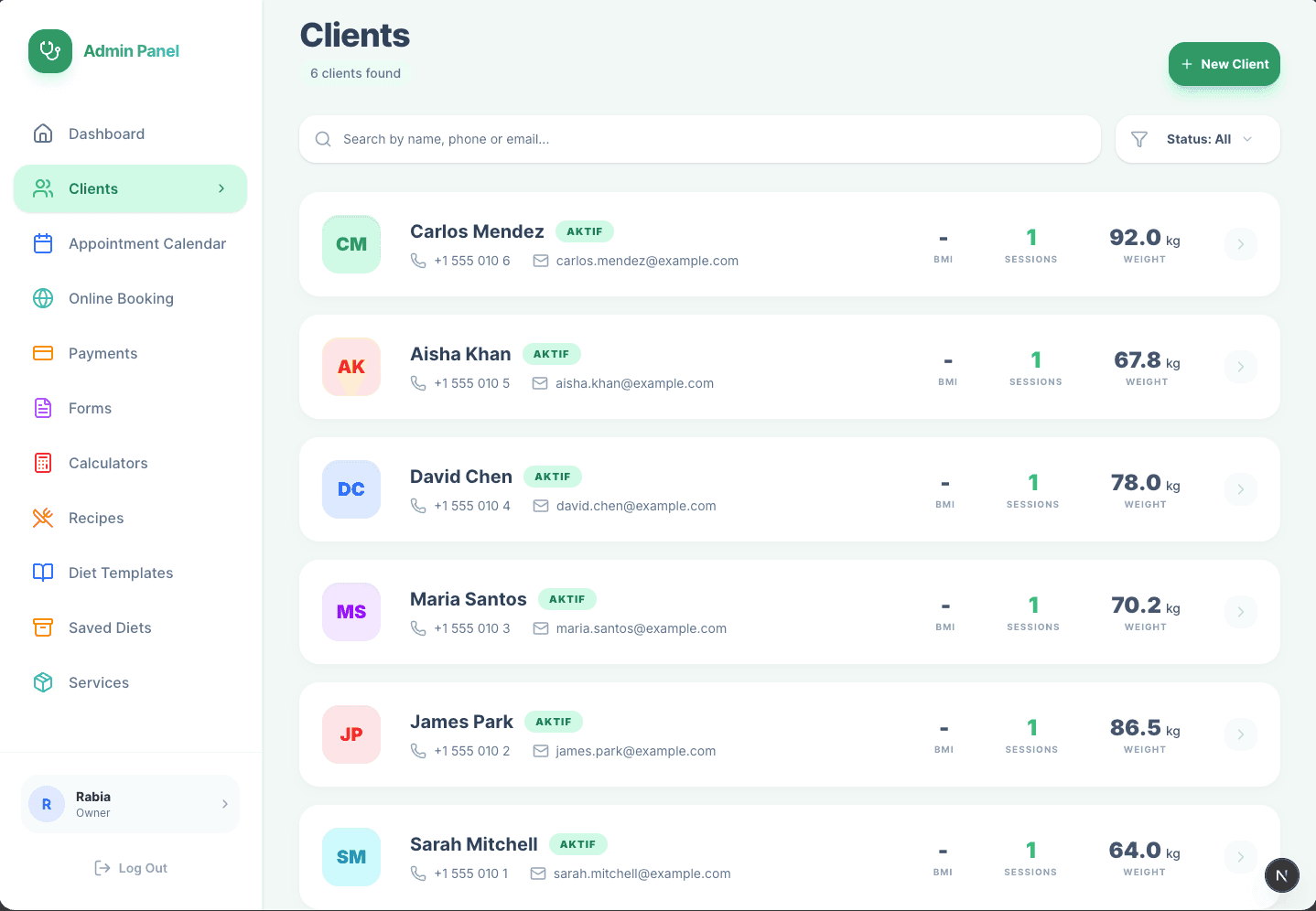Click envelope icon beside aisha.khan@example.com

tap(540, 383)
